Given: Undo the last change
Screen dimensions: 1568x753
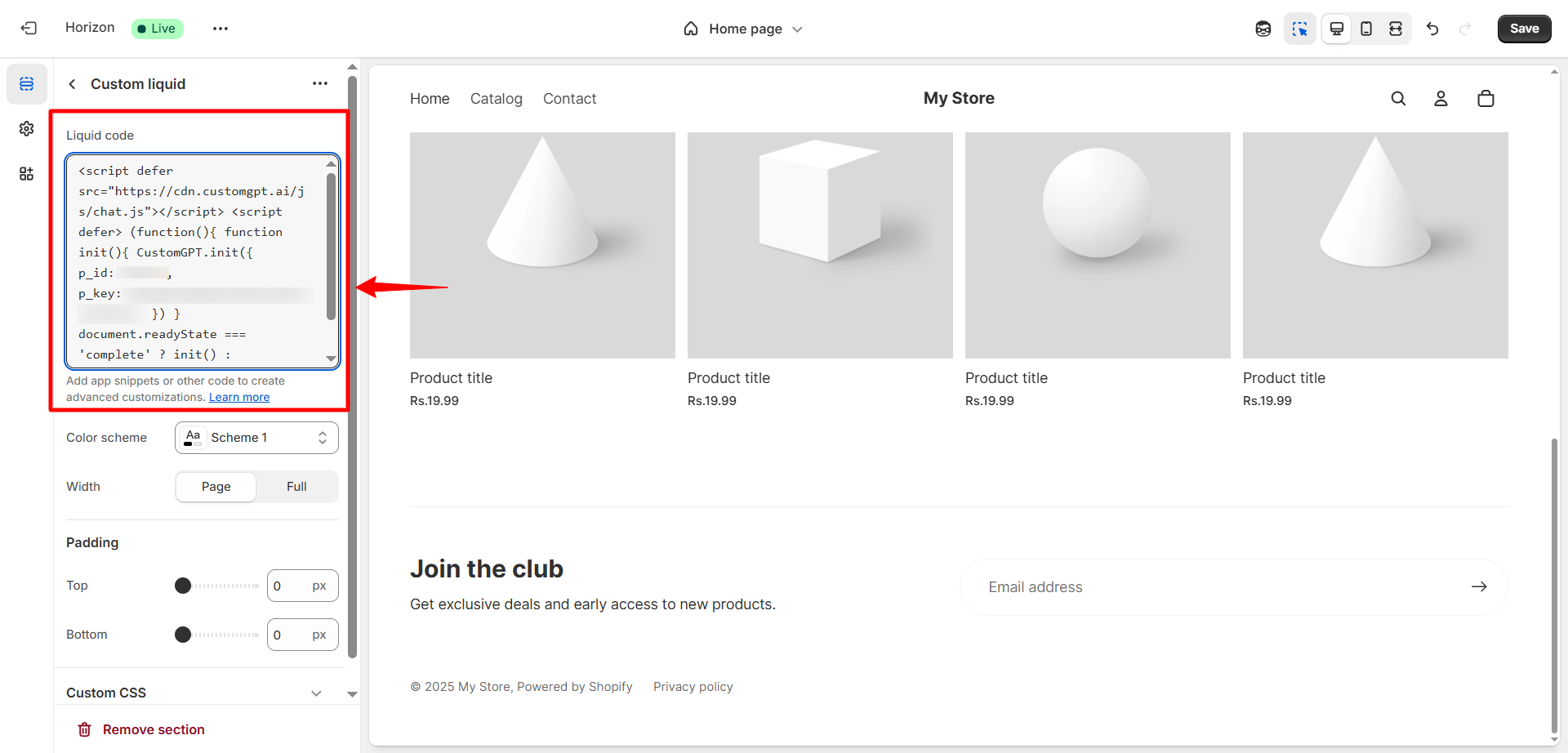Looking at the screenshot, I should pyautogui.click(x=1432, y=29).
